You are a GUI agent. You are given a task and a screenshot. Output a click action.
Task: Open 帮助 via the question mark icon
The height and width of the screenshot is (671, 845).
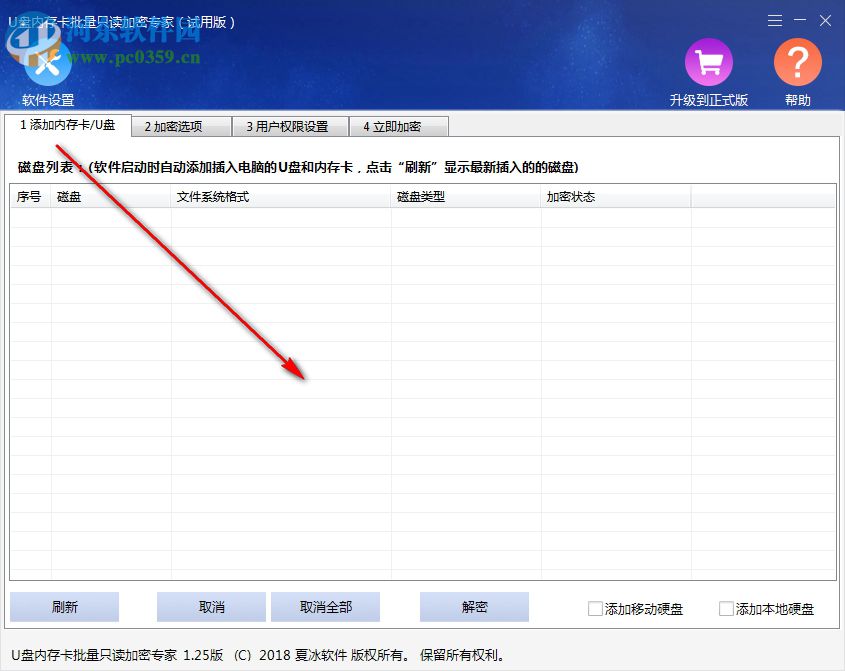coord(797,62)
